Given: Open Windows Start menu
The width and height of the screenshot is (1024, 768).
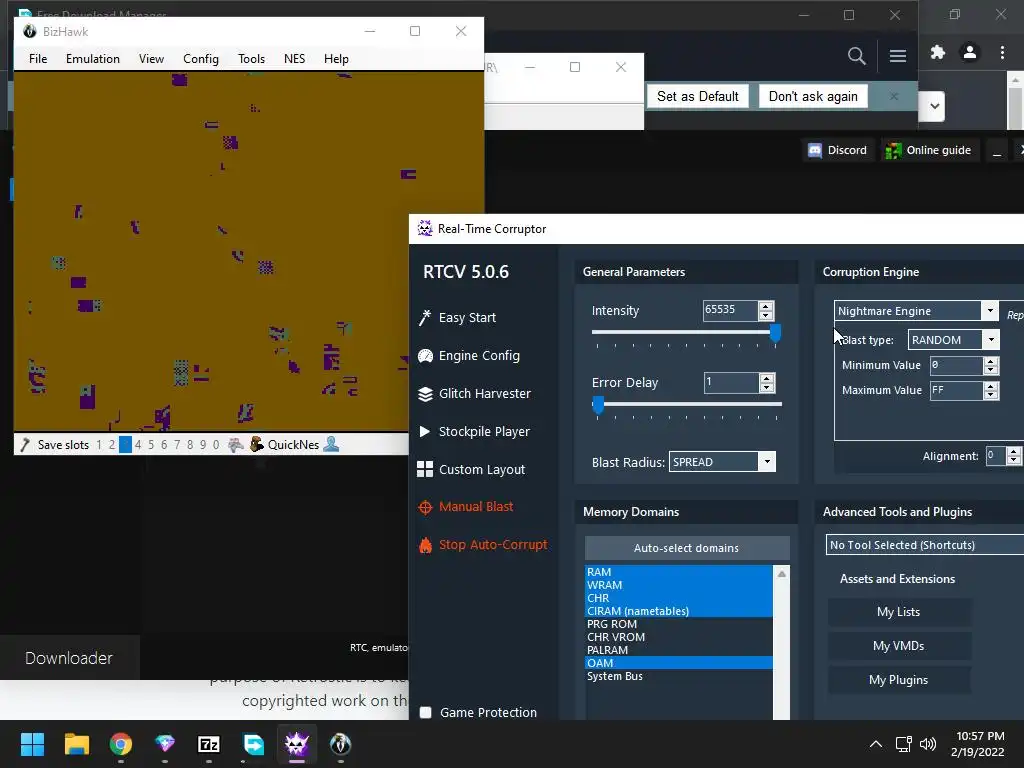Looking at the screenshot, I should click(x=33, y=744).
